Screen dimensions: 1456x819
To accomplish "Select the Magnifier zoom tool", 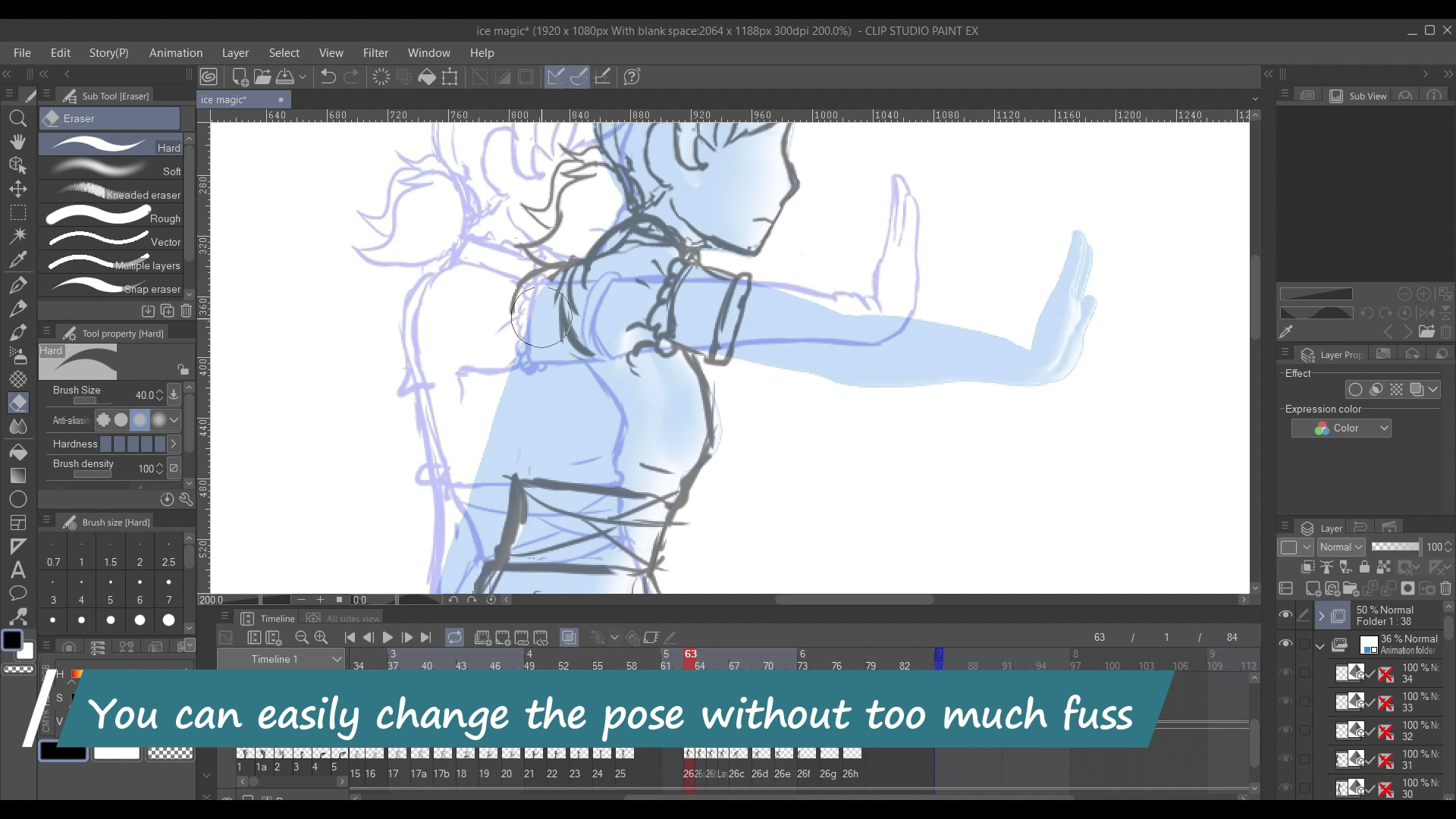I will coord(18,118).
